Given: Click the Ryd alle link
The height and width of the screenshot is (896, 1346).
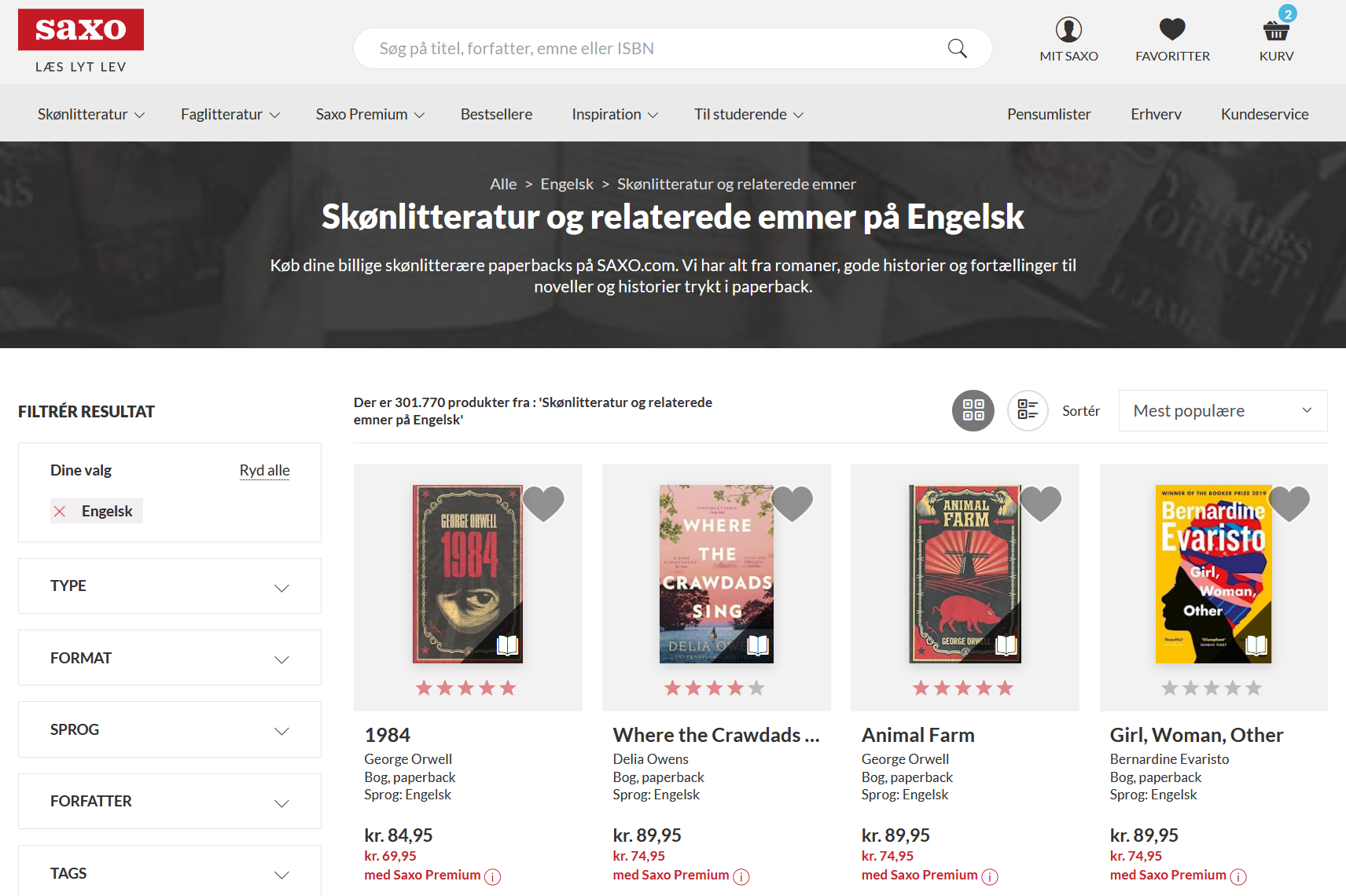Looking at the screenshot, I should 265,470.
